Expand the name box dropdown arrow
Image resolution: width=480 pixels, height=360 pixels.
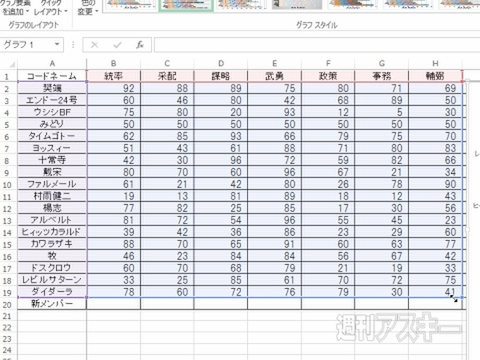tap(57, 44)
